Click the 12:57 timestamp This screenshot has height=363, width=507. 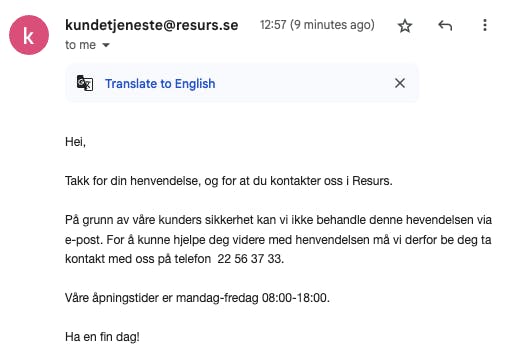click(x=273, y=25)
